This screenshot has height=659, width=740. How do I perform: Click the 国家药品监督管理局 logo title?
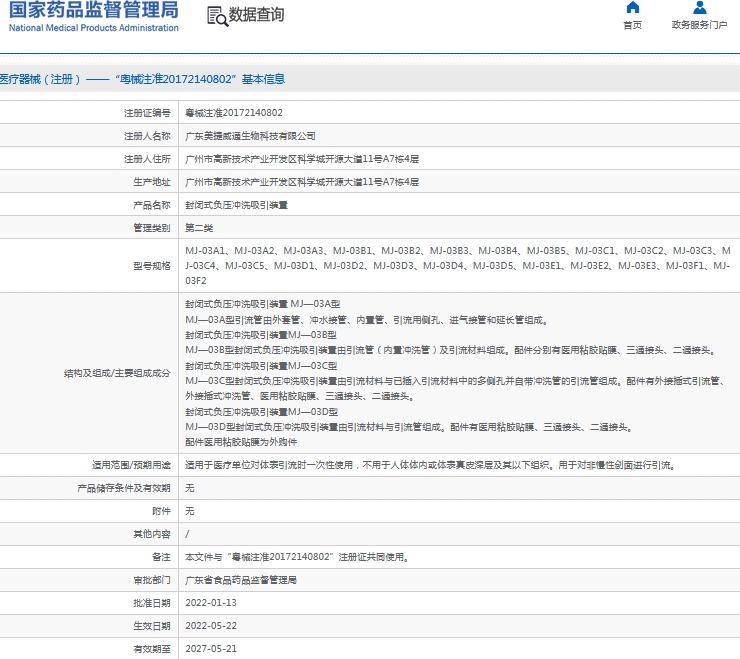pos(93,9)
